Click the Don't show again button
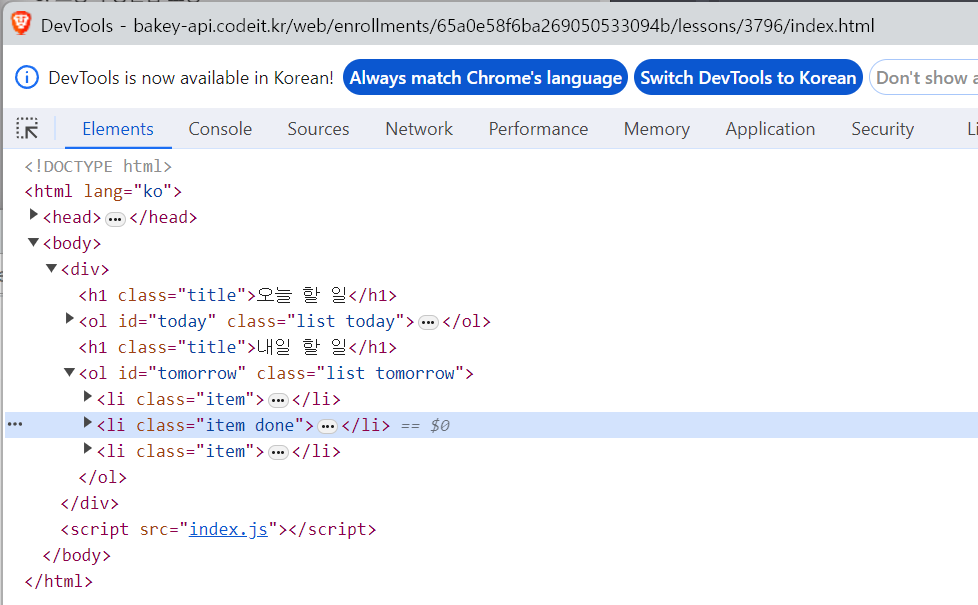Viewport: 978px width, 605px height. coord(924,77)
